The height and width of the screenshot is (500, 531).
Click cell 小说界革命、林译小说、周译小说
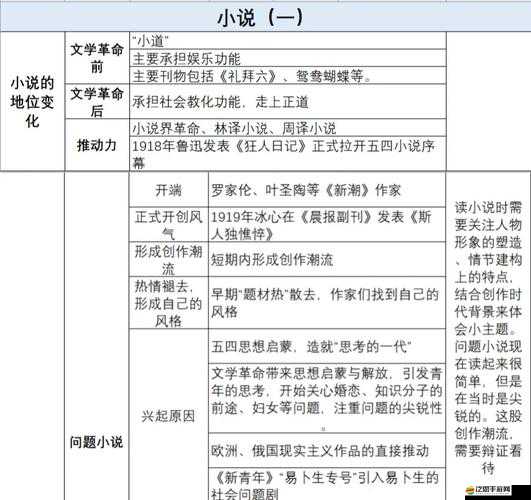(288, 128)
